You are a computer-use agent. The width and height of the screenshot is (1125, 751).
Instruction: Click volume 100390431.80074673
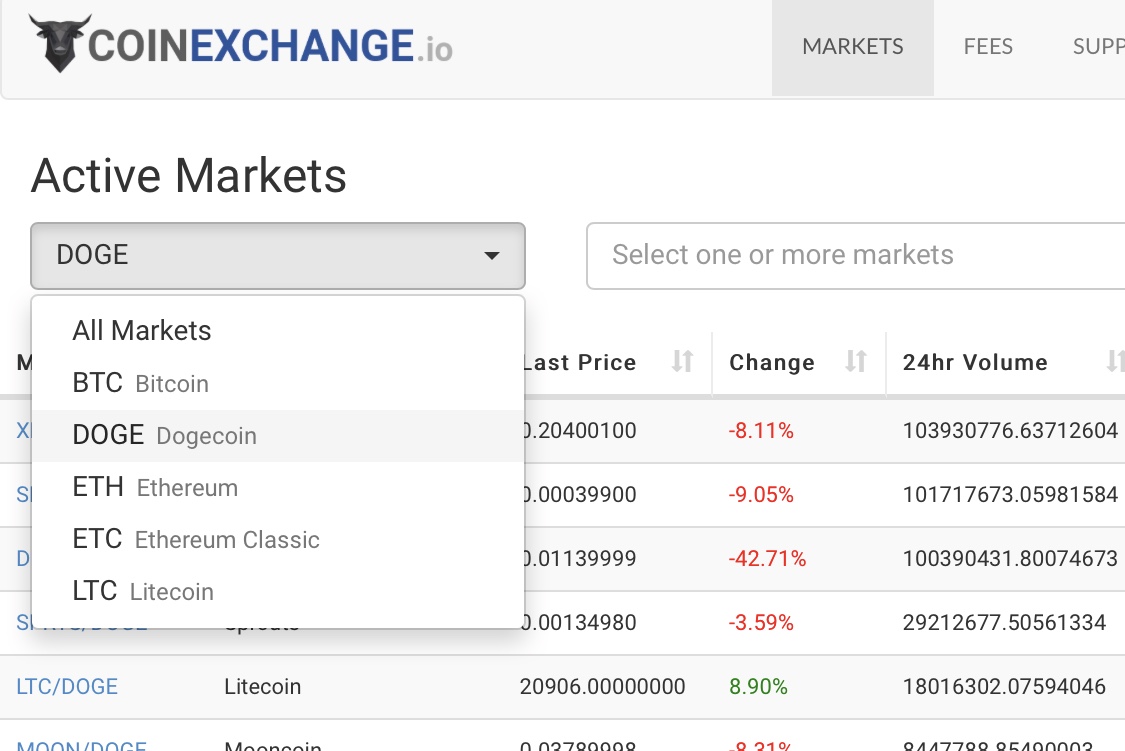point(1010,558)
